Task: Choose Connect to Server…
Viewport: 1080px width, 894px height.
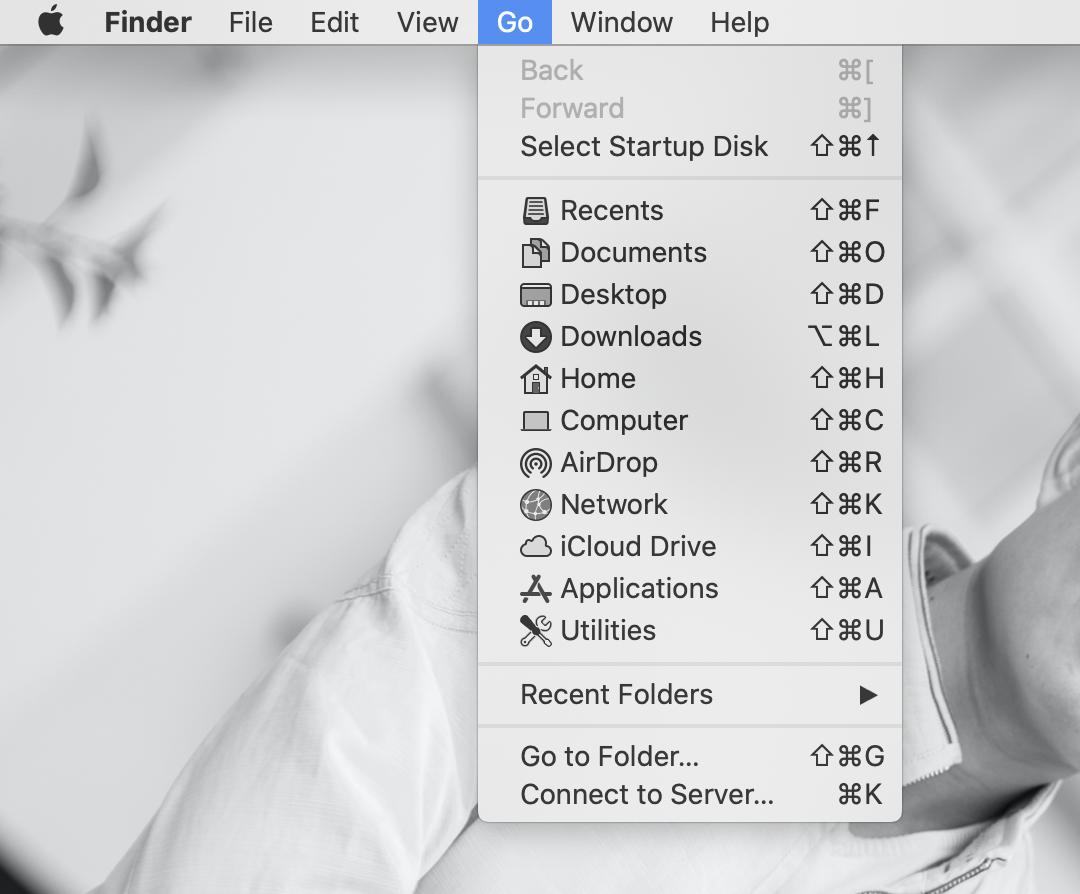Action: [x=647, y=794]
